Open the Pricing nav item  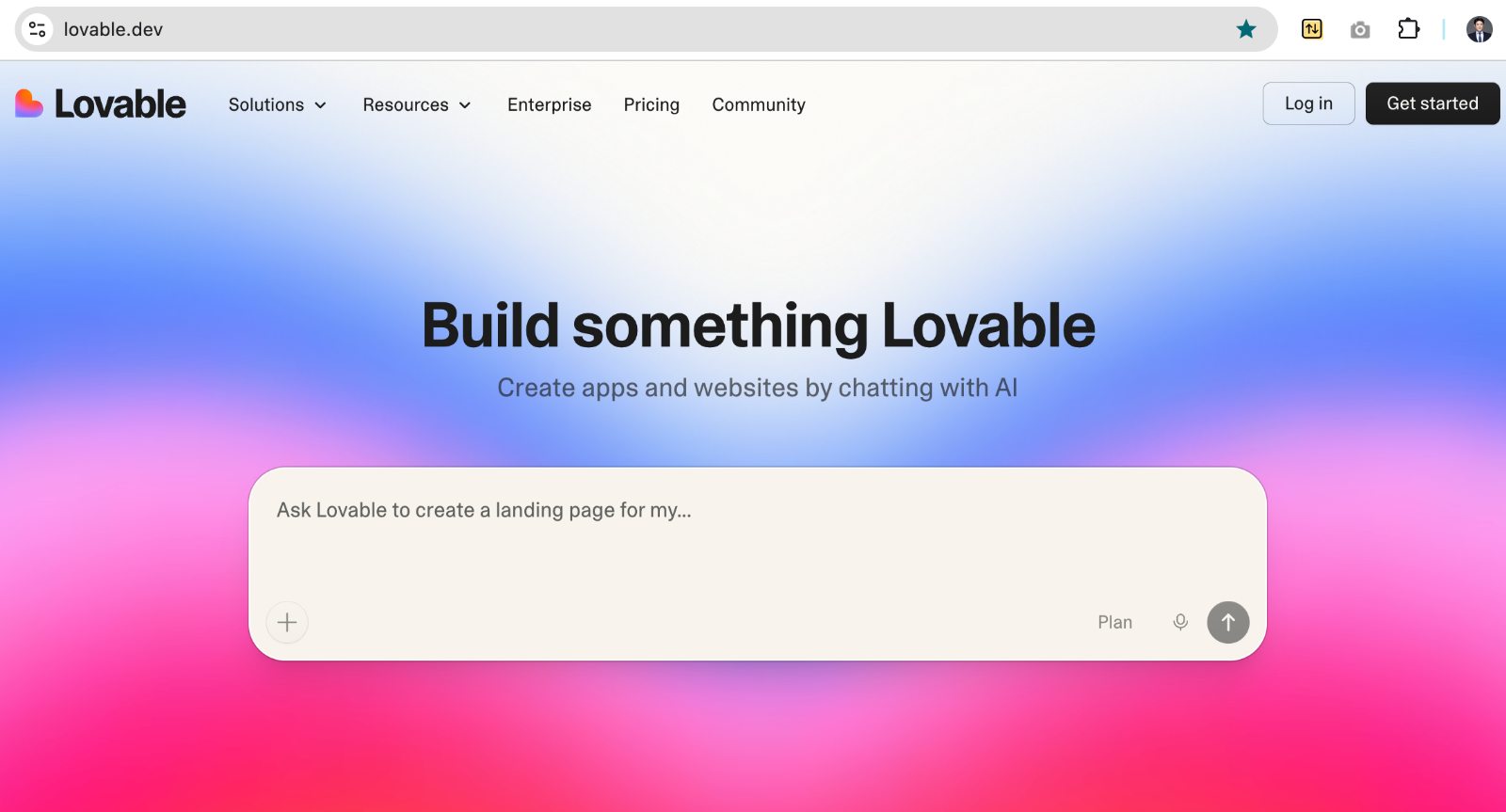coord(651,104)
